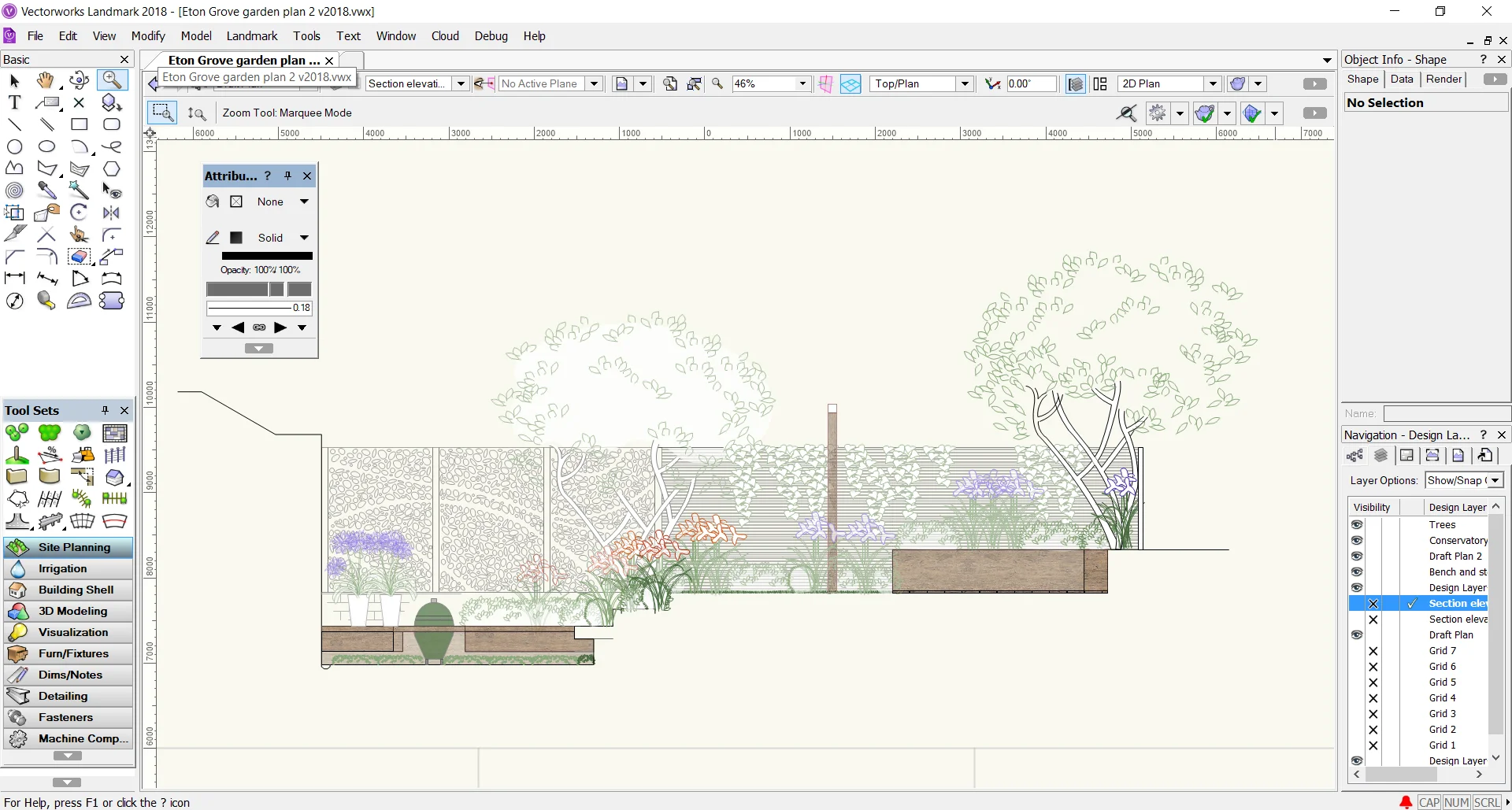Click the pen color black swatch
1512x810 pixels.
pyautogui.click(x=235, y=238)
